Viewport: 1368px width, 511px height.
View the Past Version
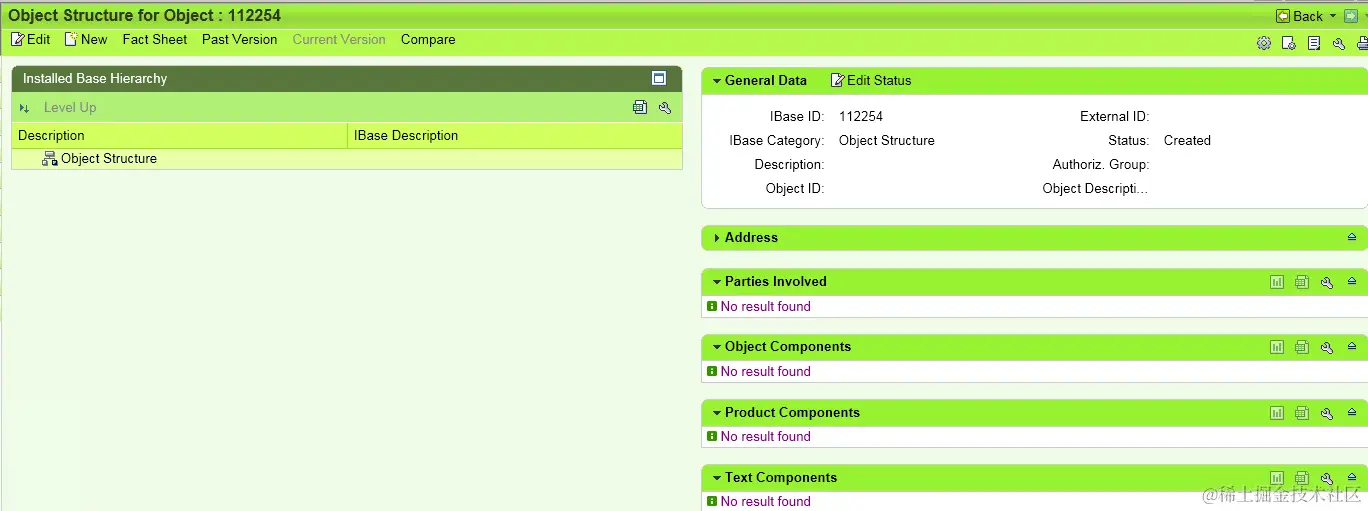coord(240,39)
